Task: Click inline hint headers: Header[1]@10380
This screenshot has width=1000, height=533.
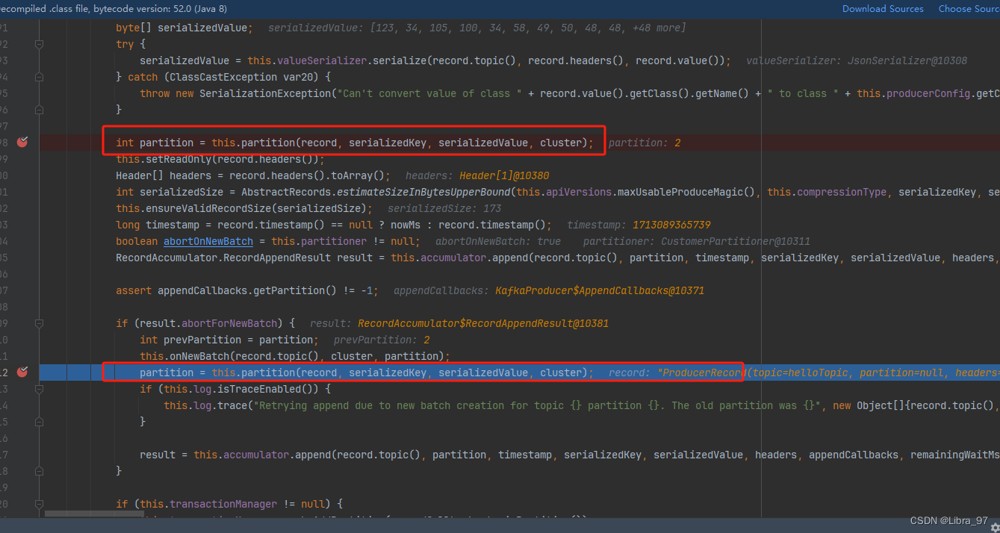Action: [x=477, y=175]
